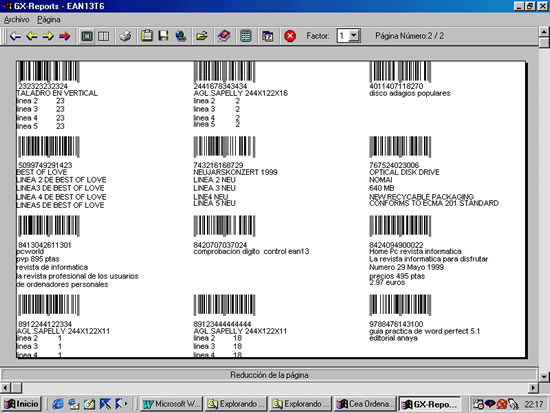Click barcode number 4011407118270
This screenshot has height=413, width=550.
396,86
